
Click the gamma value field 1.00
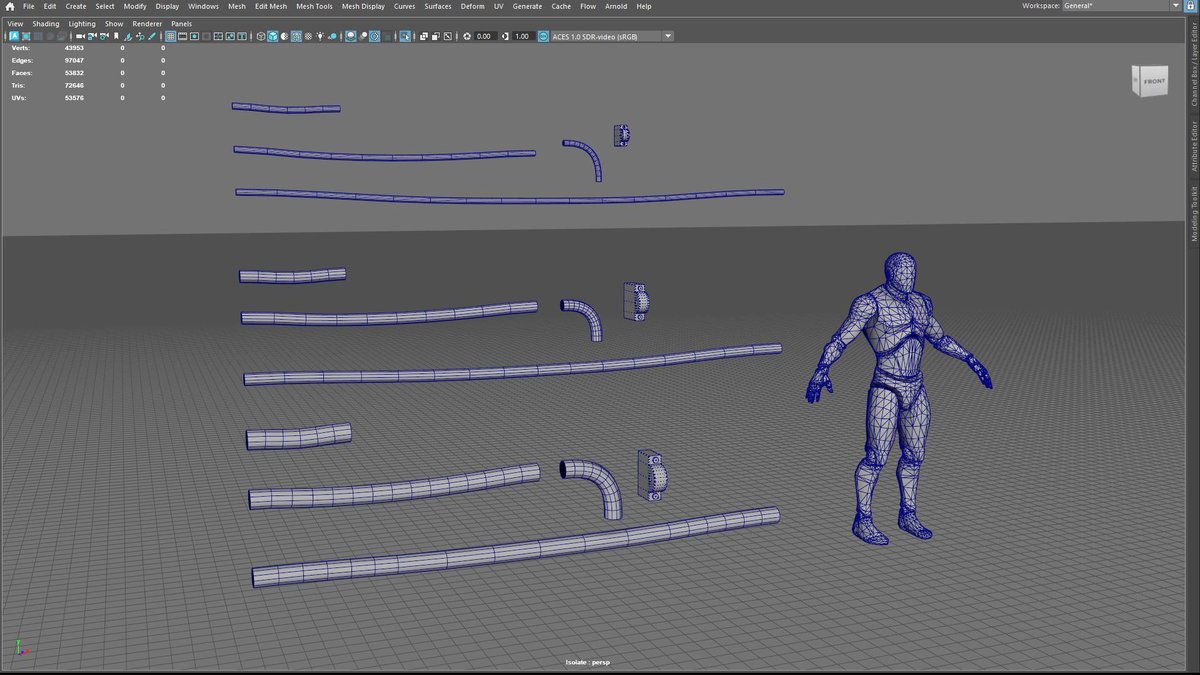tap(522, 36)
